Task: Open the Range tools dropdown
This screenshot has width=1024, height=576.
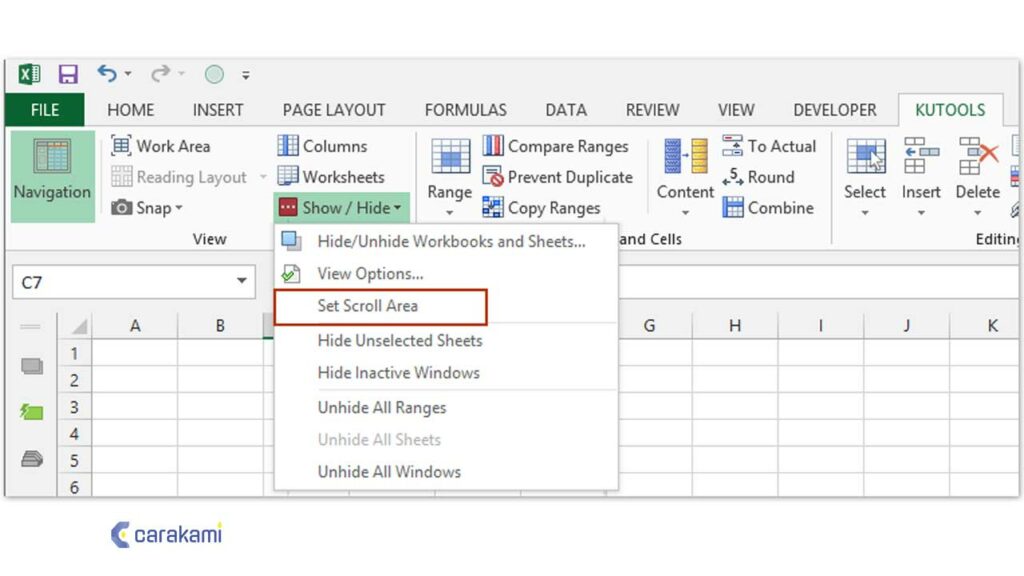Action: (449, 177)
